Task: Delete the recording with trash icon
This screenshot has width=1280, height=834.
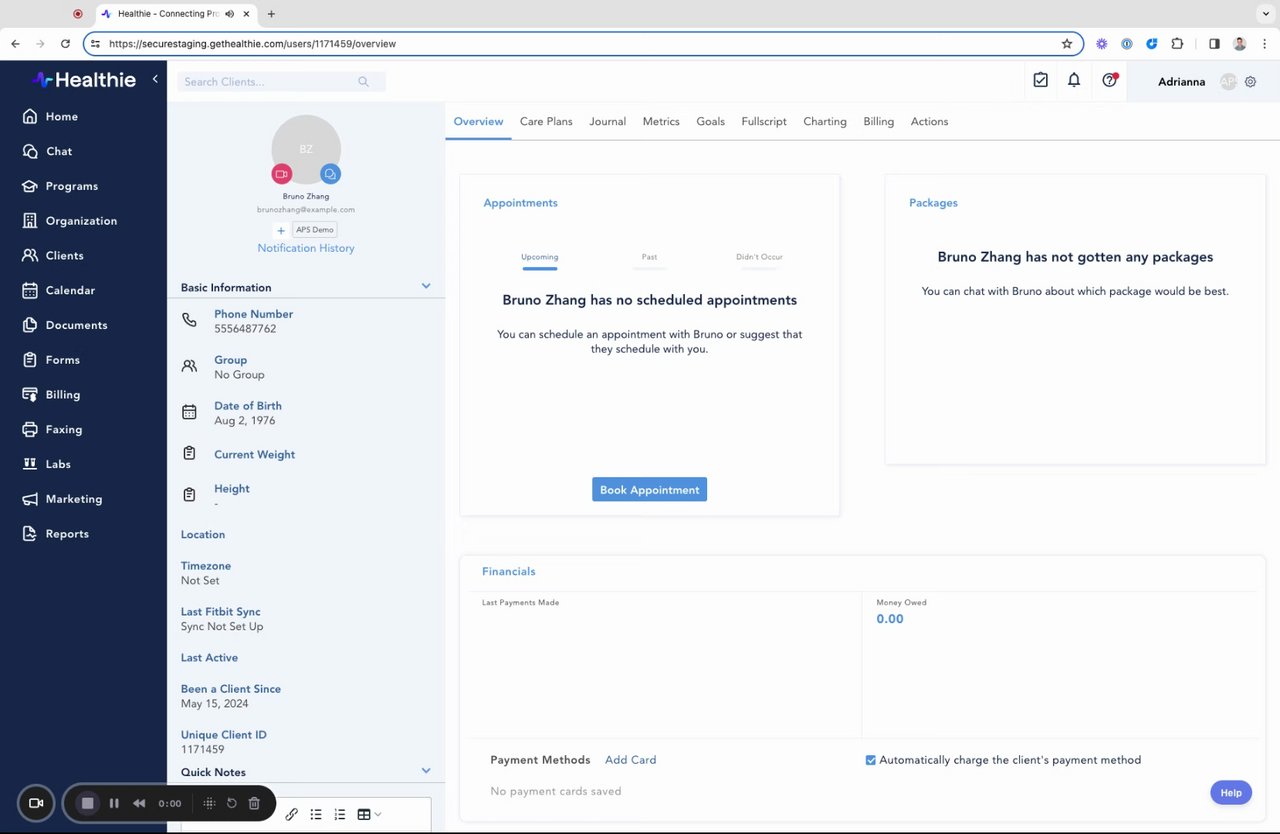Action: (254, 803)
